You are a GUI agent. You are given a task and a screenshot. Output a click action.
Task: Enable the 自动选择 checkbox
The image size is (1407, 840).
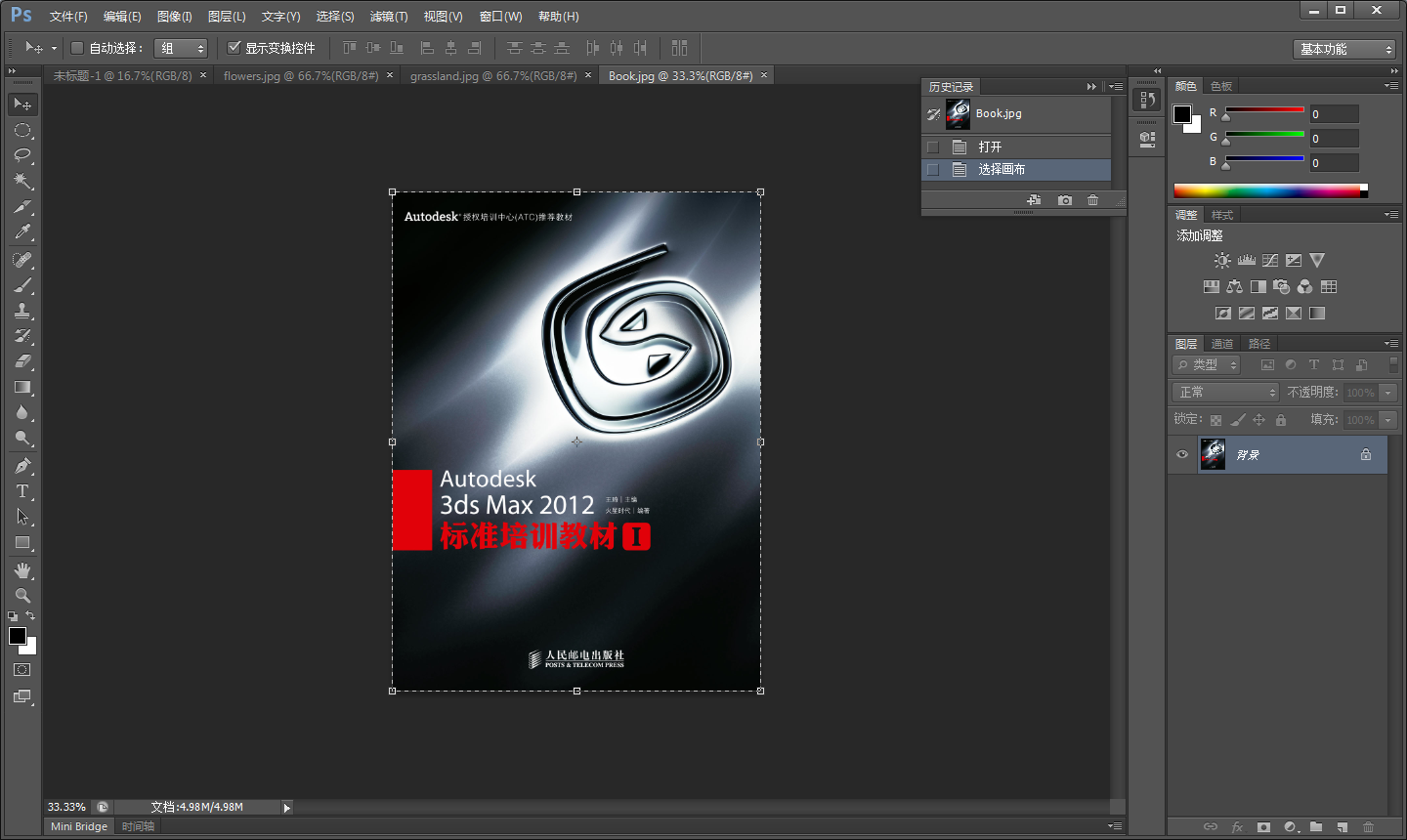tap(77, 48)
